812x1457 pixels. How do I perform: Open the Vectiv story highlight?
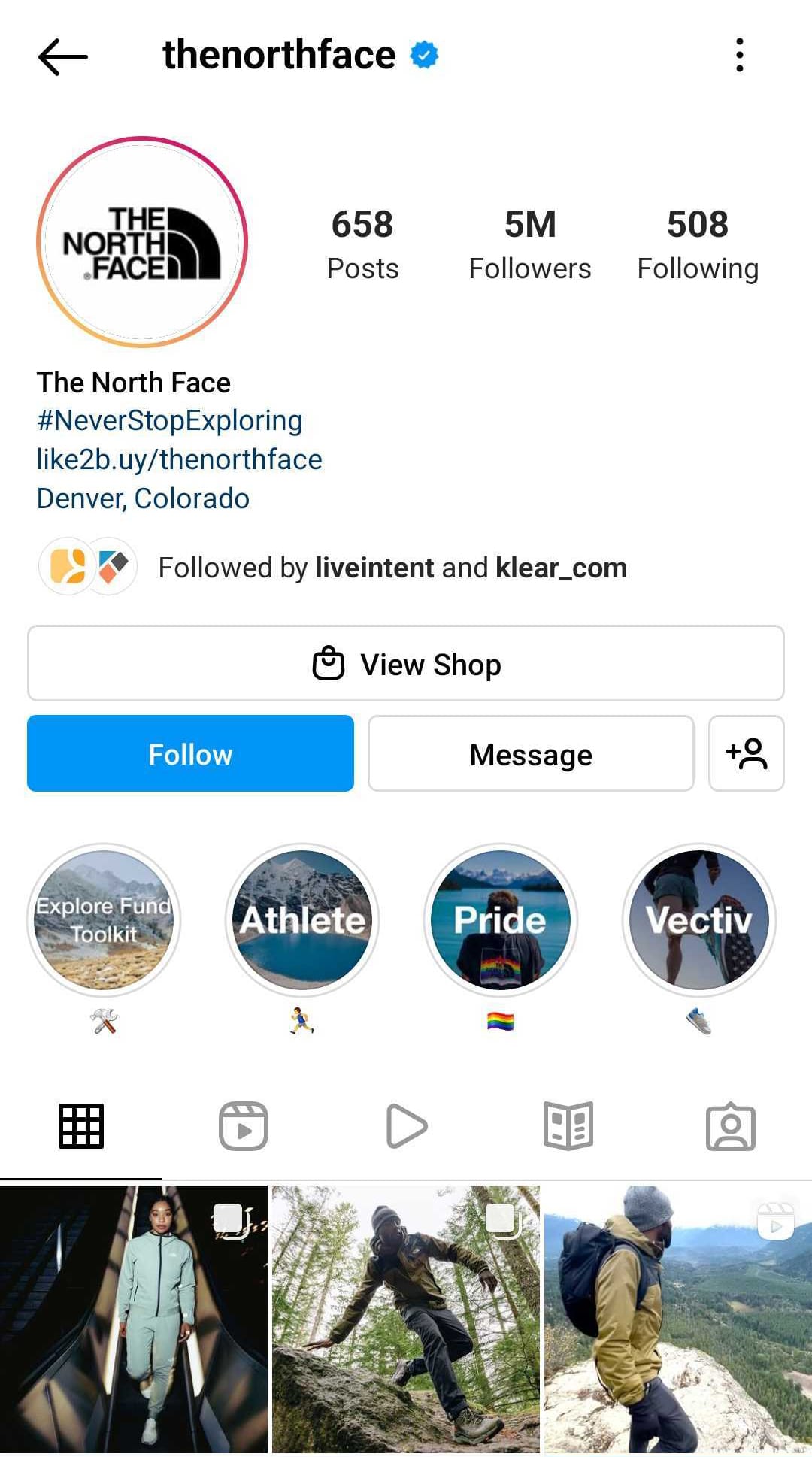pyautogui.click(x=699, y=920)
